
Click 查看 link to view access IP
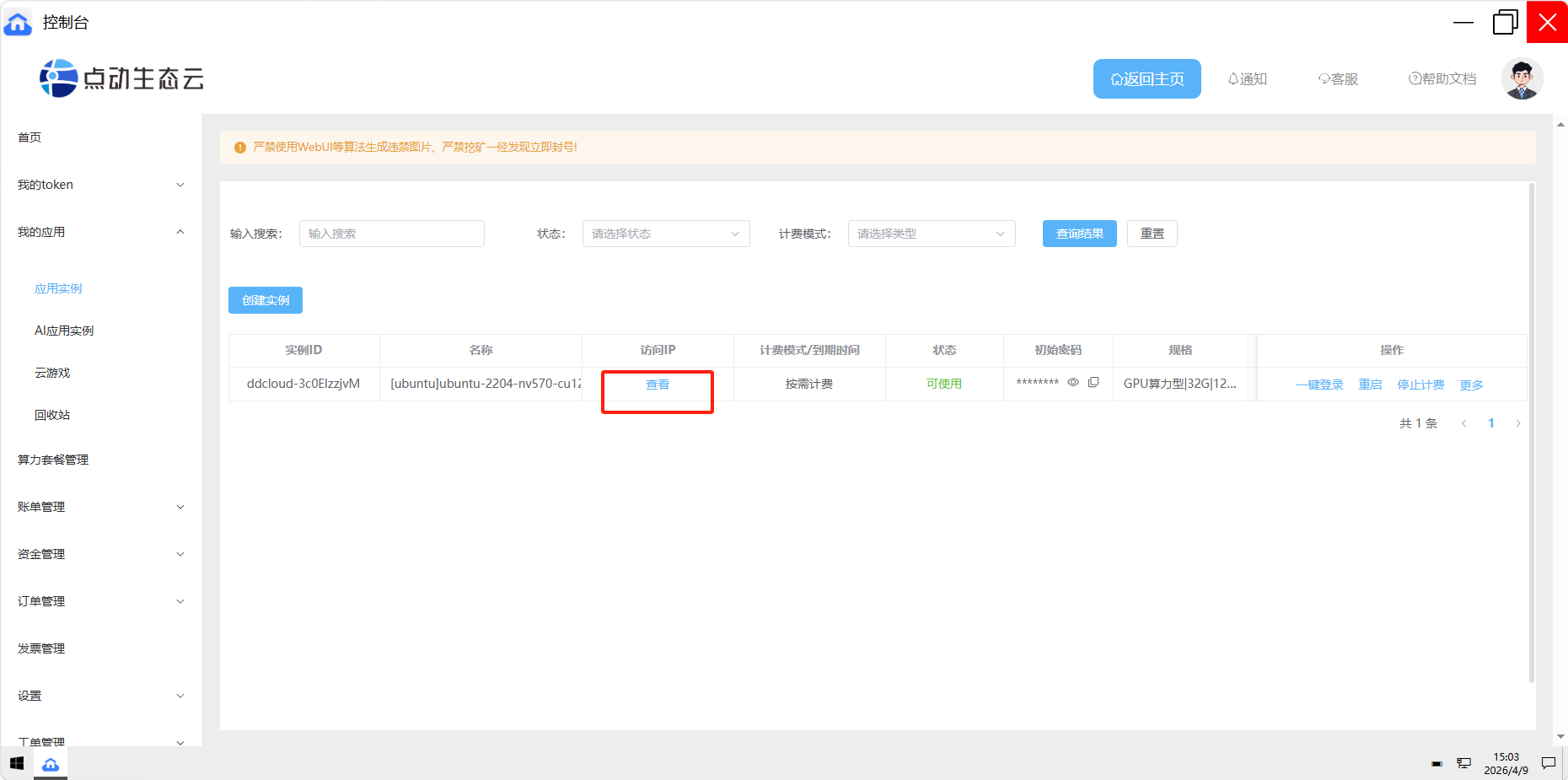pos(658,385)
